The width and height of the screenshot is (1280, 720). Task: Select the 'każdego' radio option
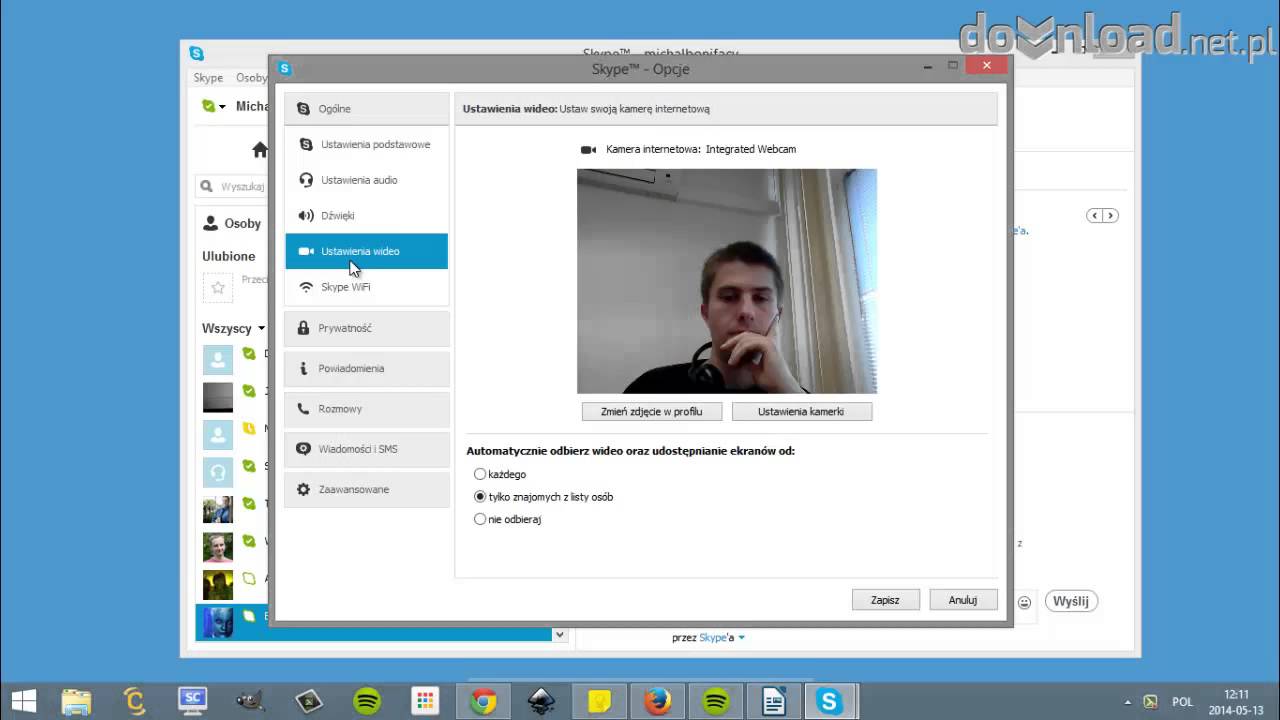point(480,474)
